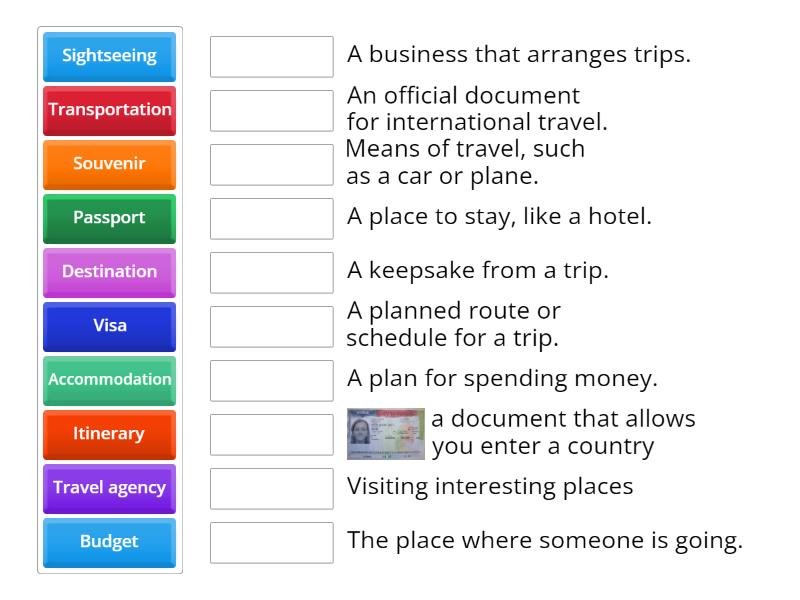Select the Destination tile
The height and width of the screenshot is (600, 800).
click(x=108, y=273)
